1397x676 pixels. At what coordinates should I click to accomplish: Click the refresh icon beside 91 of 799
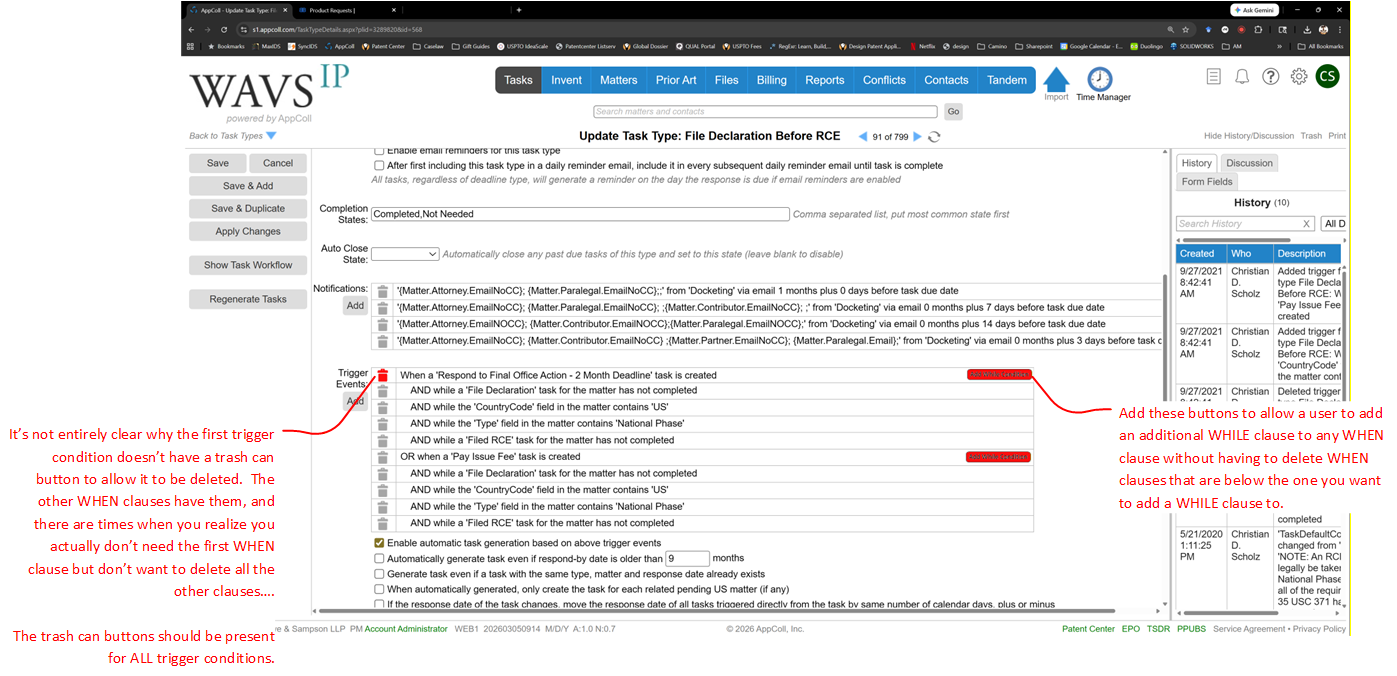(x=934, y=137)
